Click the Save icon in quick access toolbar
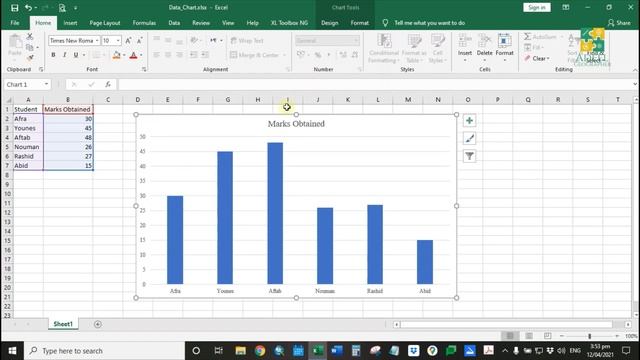The image size is (640, 360). 15,8
